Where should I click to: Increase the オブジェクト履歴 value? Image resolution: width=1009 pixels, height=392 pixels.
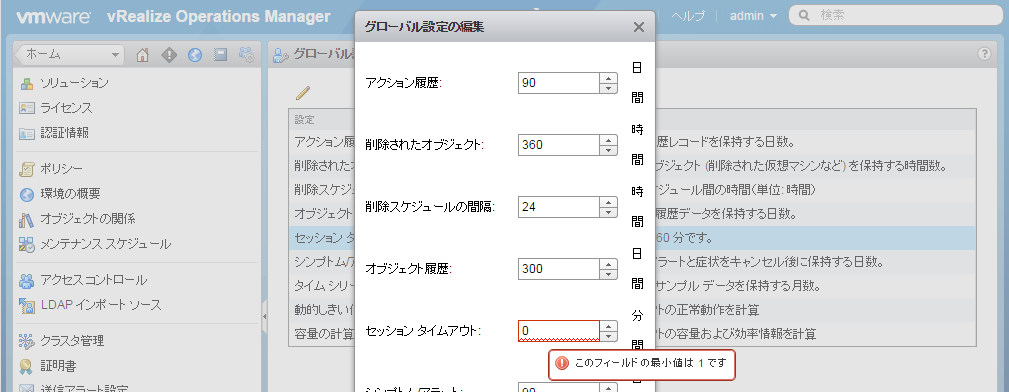click(x=608, y=263)
